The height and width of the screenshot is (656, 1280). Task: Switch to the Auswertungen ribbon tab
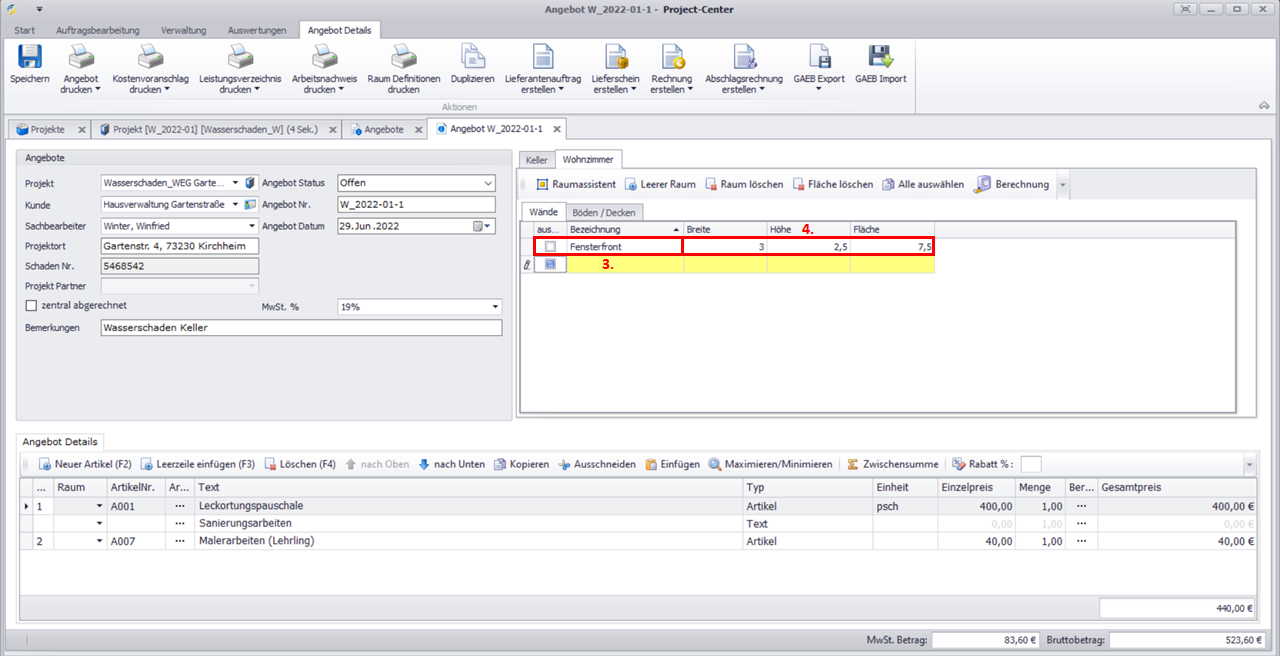coord(256,30)
